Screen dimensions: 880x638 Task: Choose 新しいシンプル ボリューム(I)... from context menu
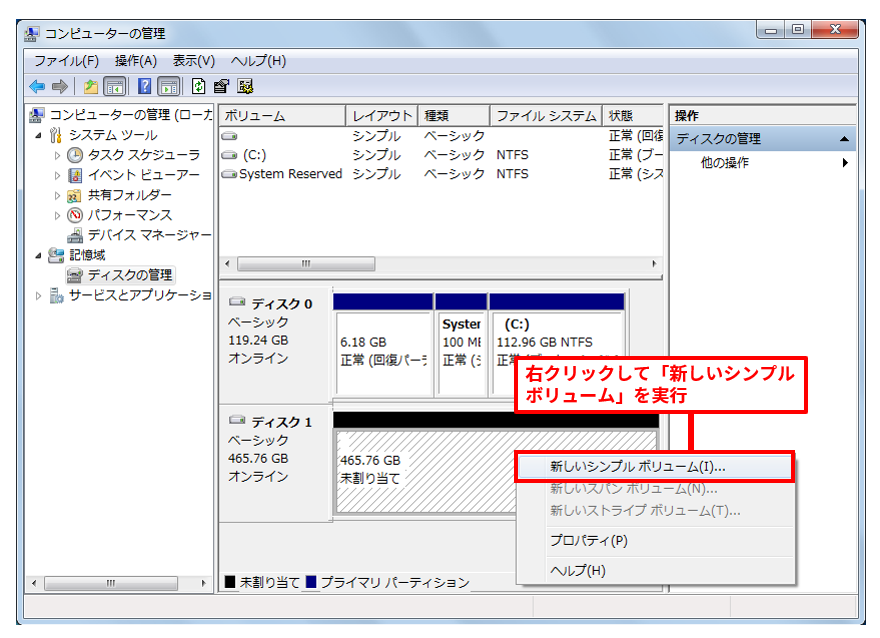coord(654,467)
